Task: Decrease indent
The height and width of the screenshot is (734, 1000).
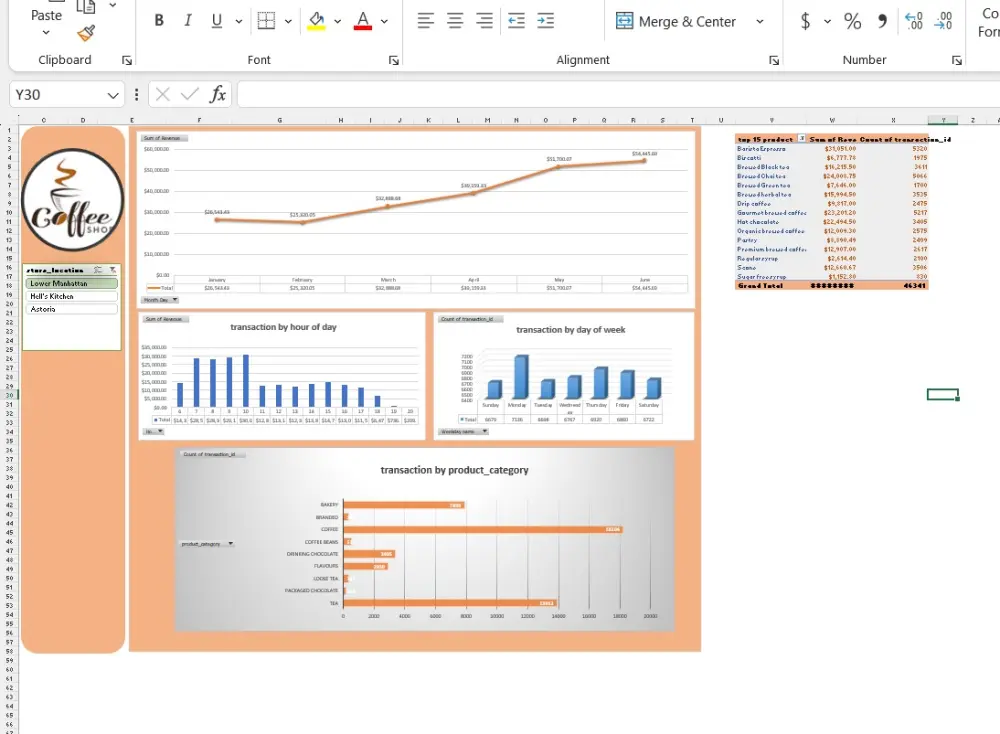Action: 516,20
